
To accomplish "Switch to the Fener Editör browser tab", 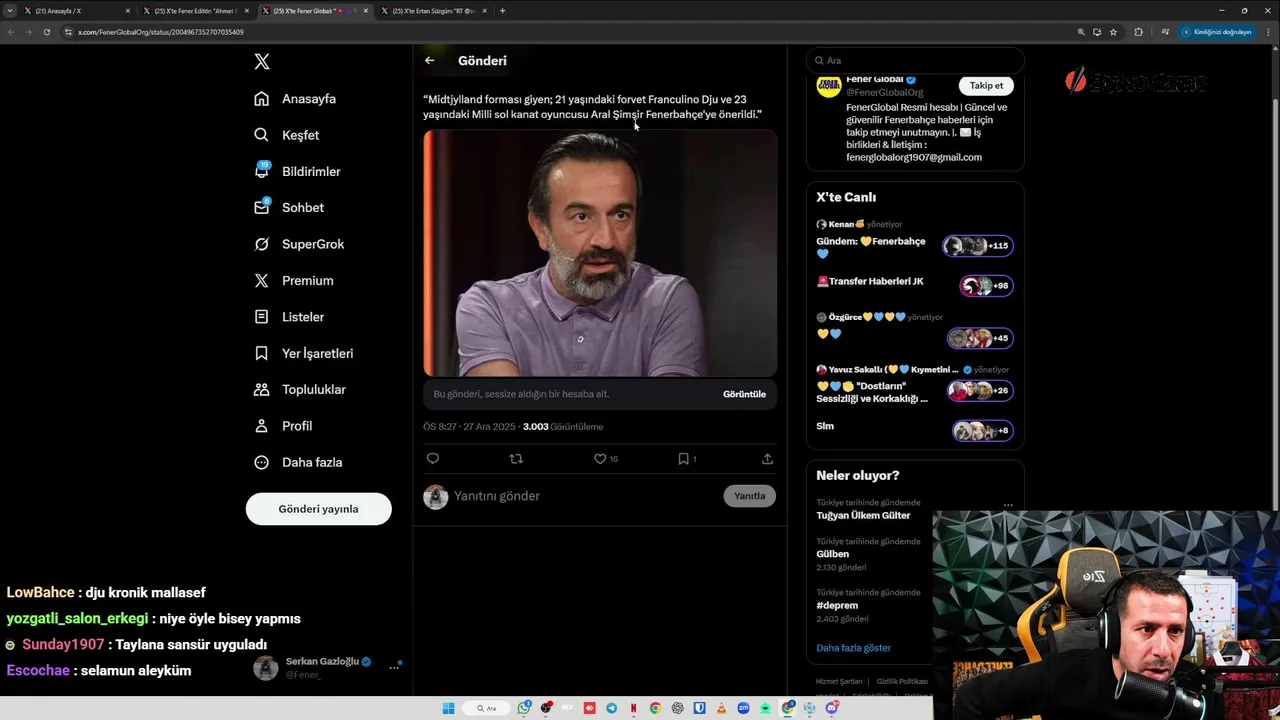I will 196,11.
